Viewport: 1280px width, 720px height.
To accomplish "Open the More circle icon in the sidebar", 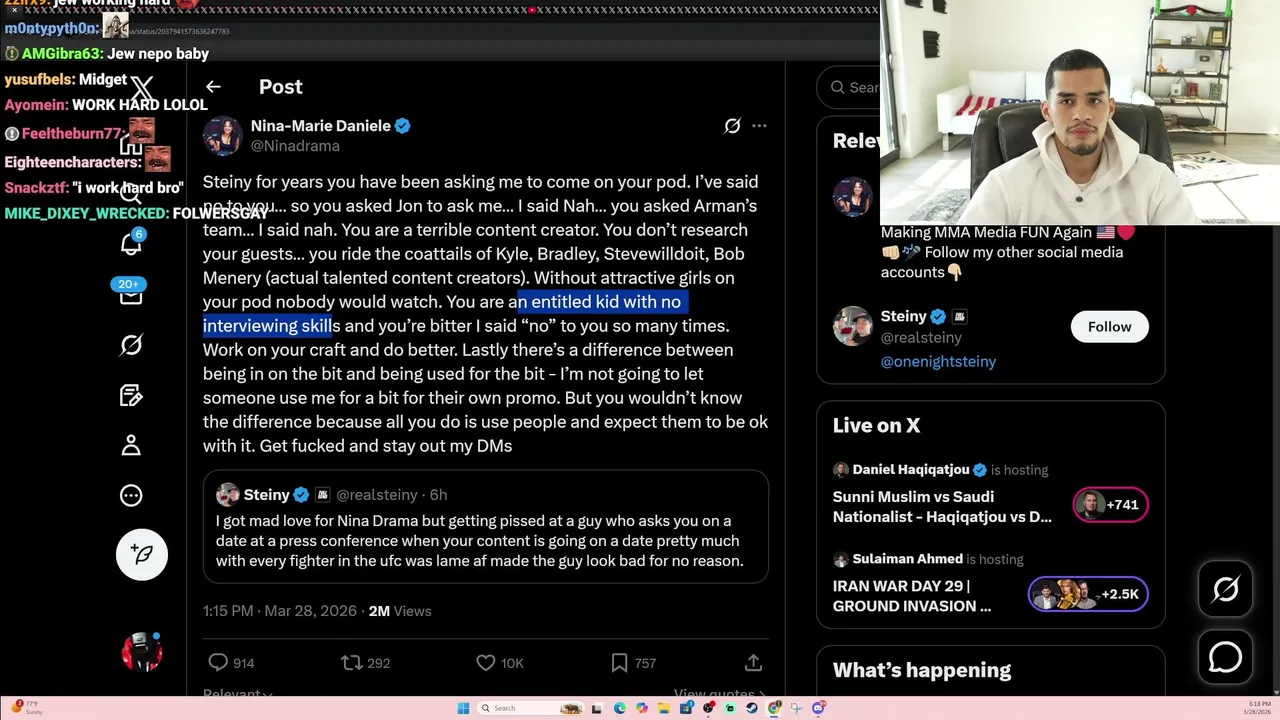I will 131,495.
